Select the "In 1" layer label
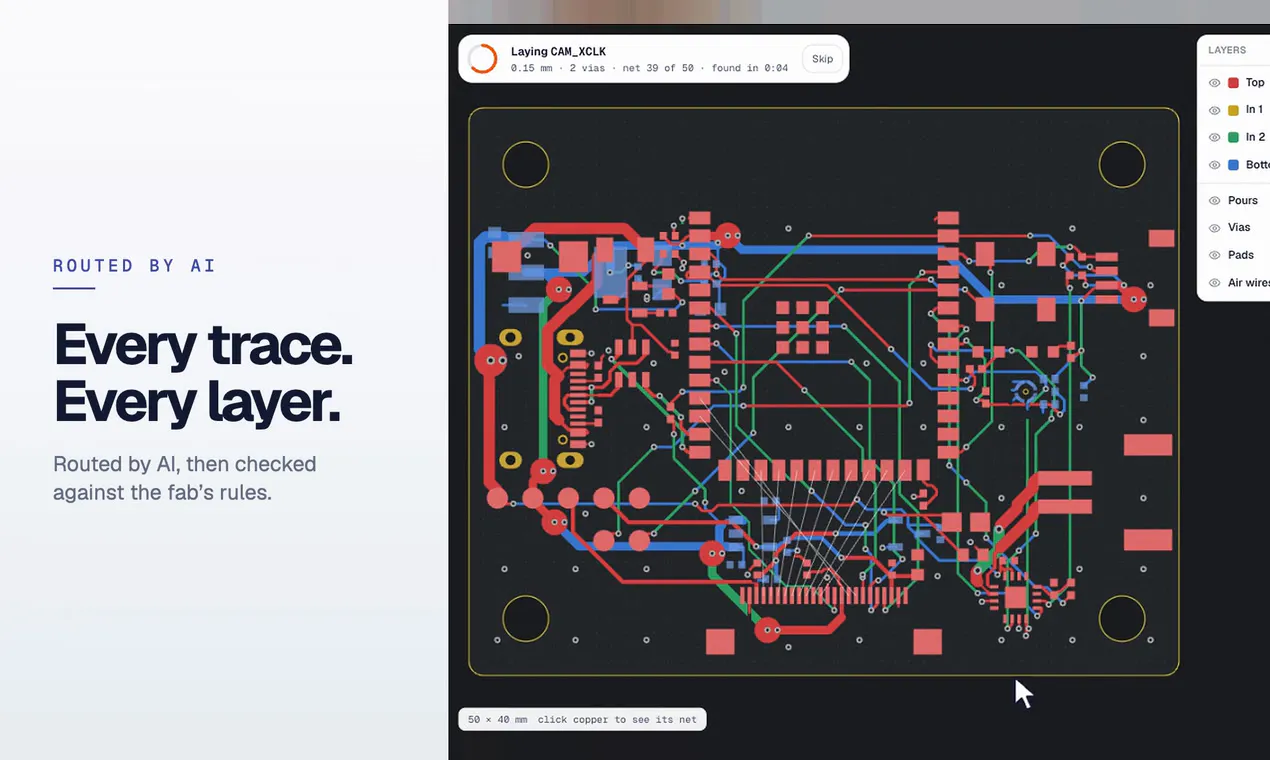Screen dimensions: 1270x760 click(x=1254, y=110)
